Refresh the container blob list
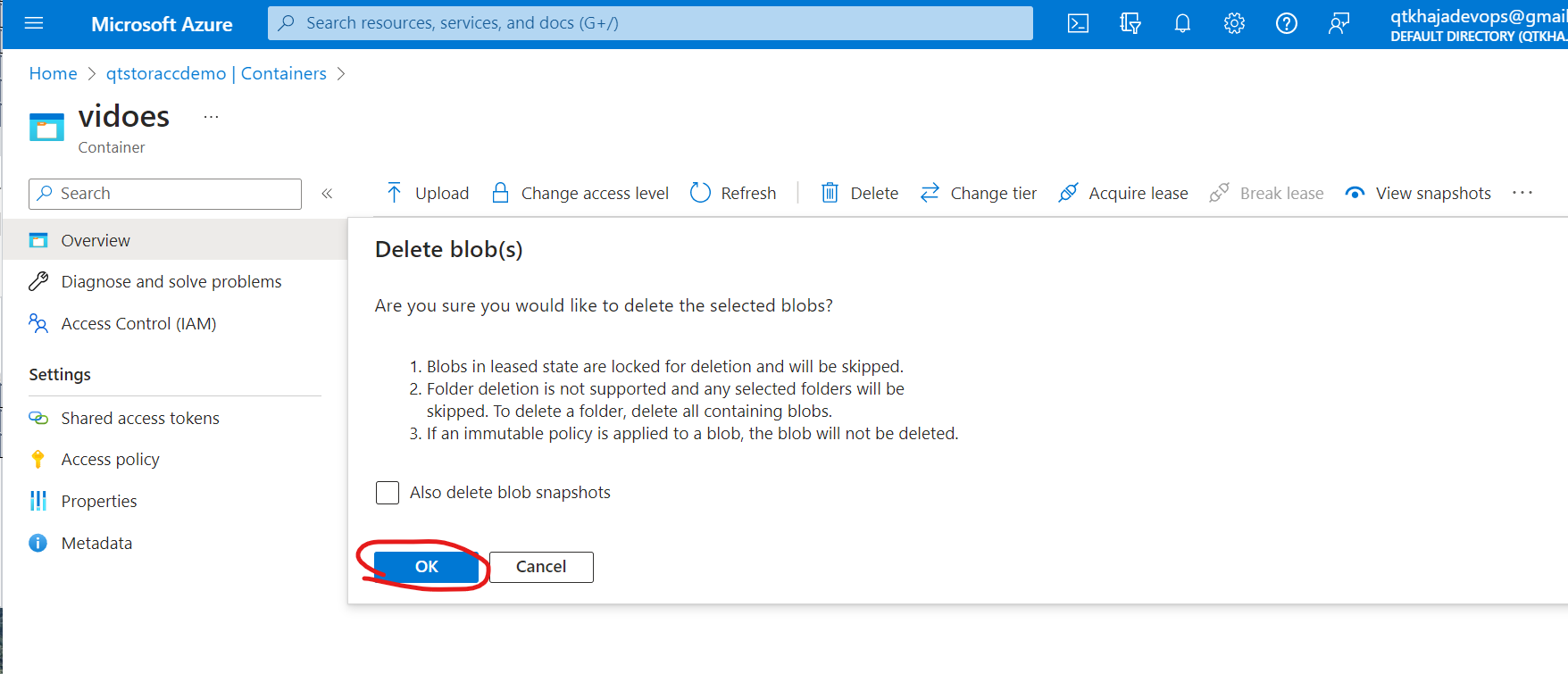This screenshot has height=674, width=1568. (733, 193)
